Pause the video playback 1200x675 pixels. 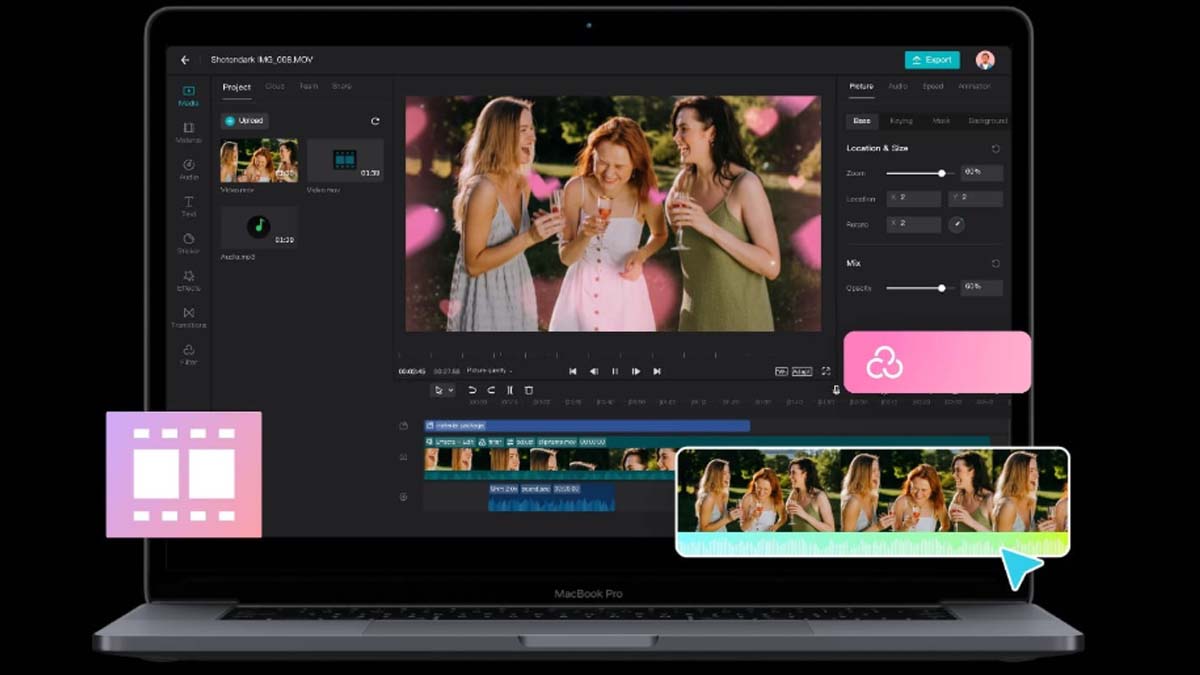click(615, 371)
